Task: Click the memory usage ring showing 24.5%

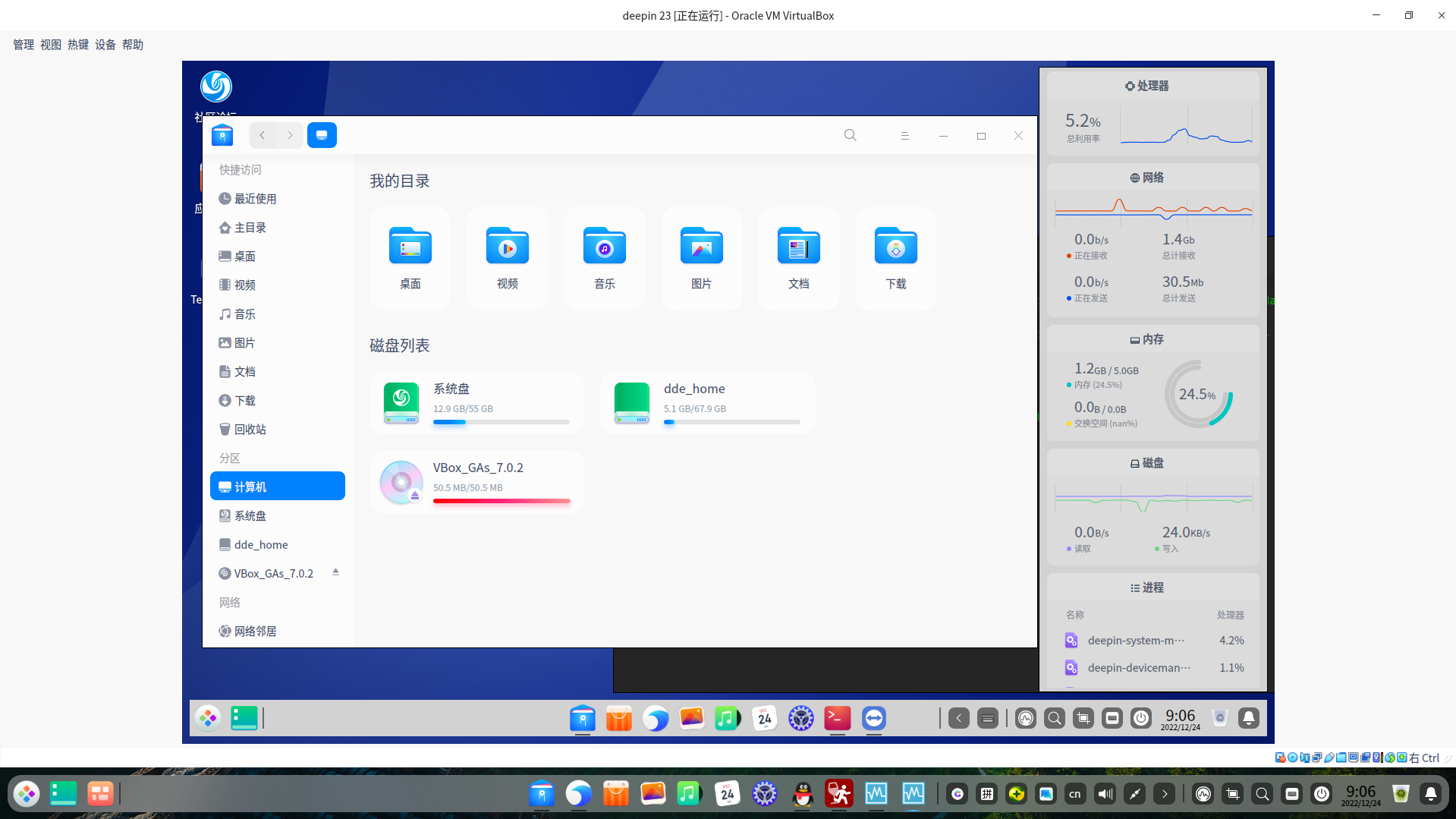Action: pos(1198,394)
